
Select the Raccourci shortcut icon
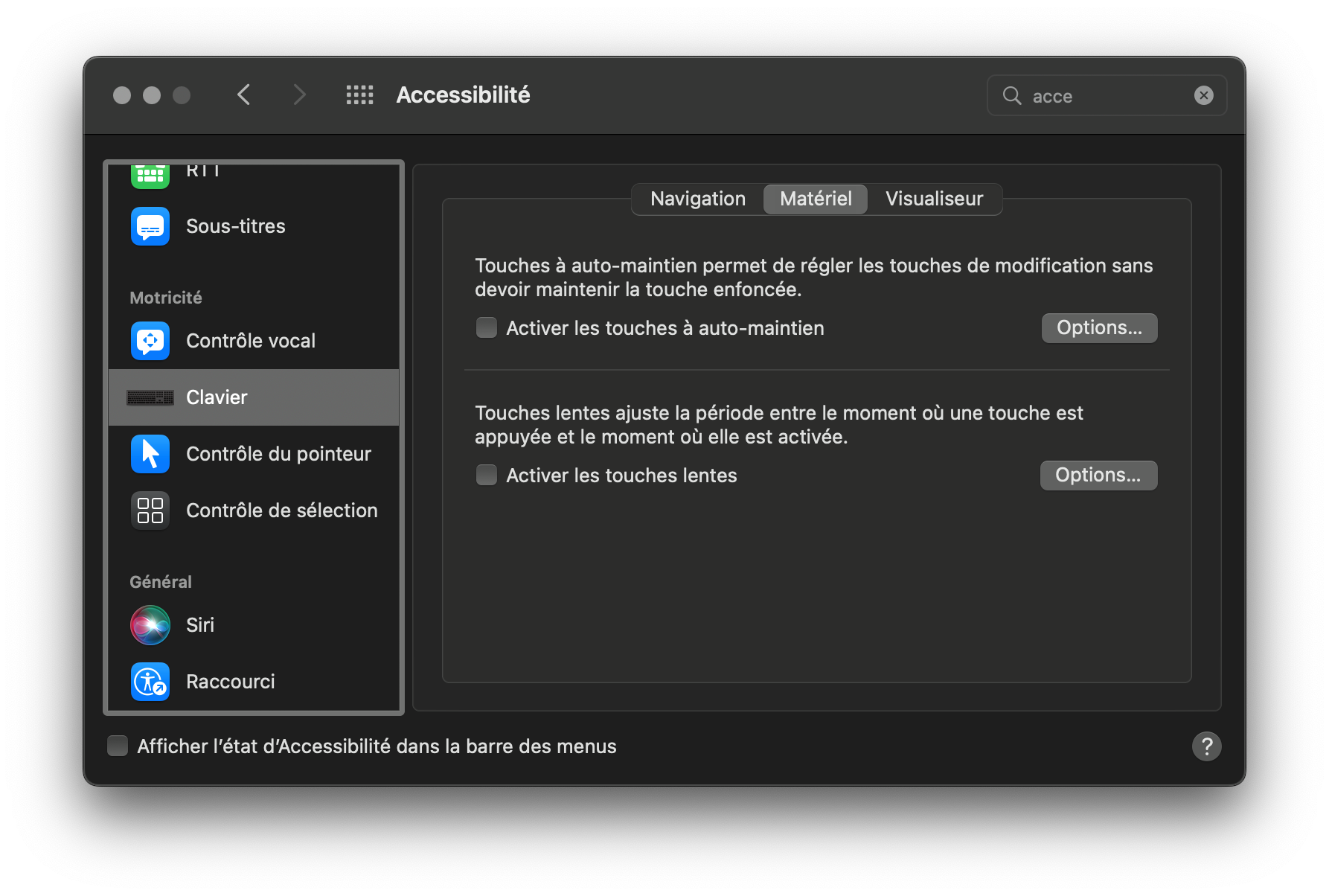point(150,681)
